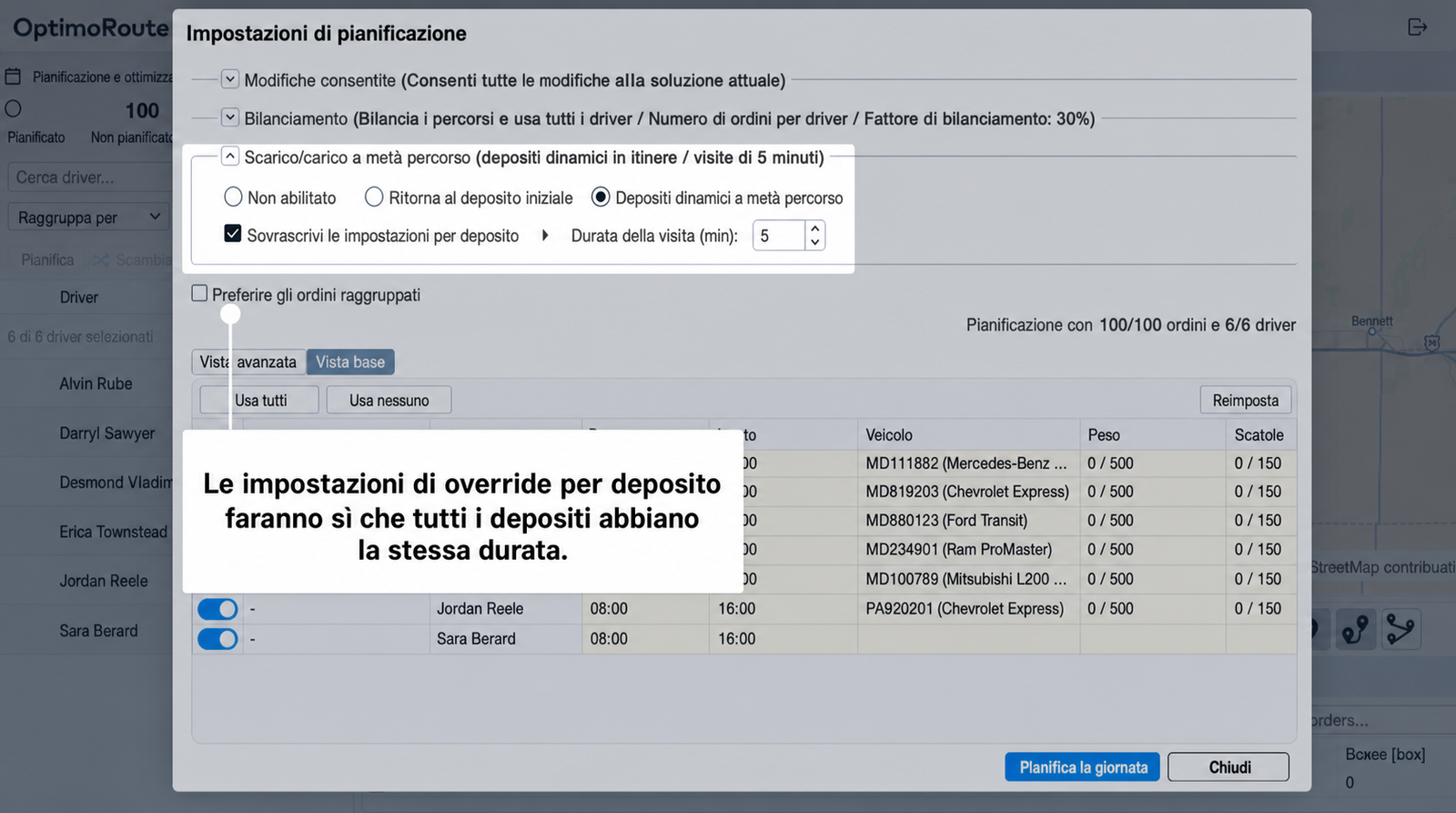Viewport: 1456px width, 813px height.
Task: Select Depositi dinamici a metà percorso option
Action: 601,197
